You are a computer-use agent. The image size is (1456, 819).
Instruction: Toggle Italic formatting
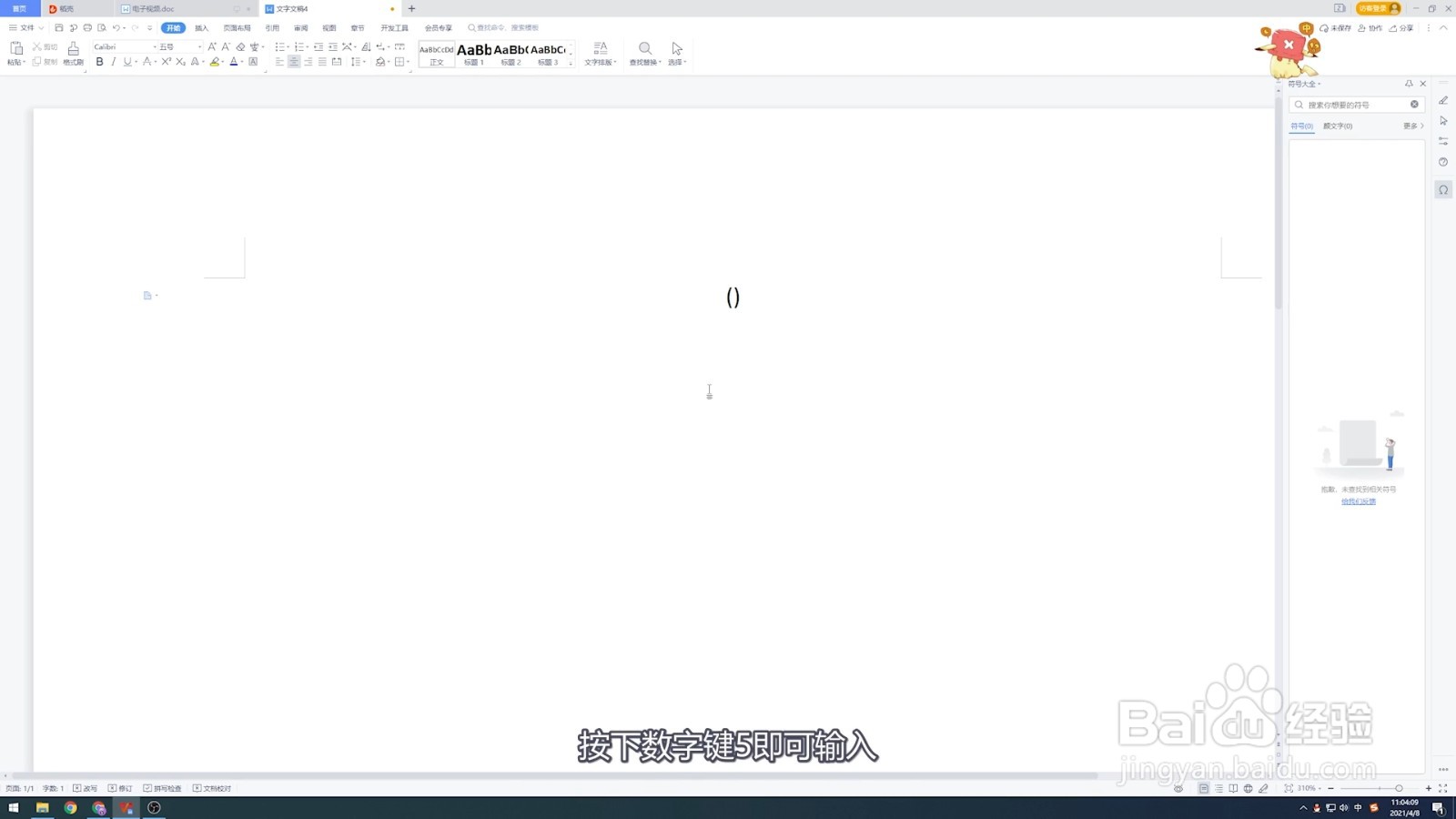(113, 62)
